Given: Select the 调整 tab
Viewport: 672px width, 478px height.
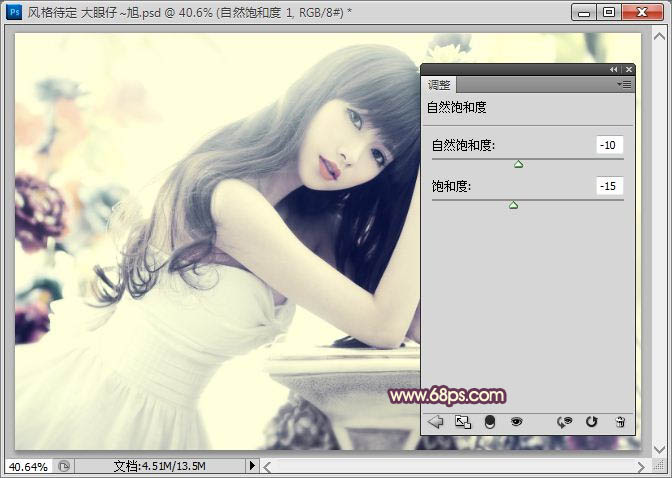Looking at the screenshot, I should click(439, 86).
